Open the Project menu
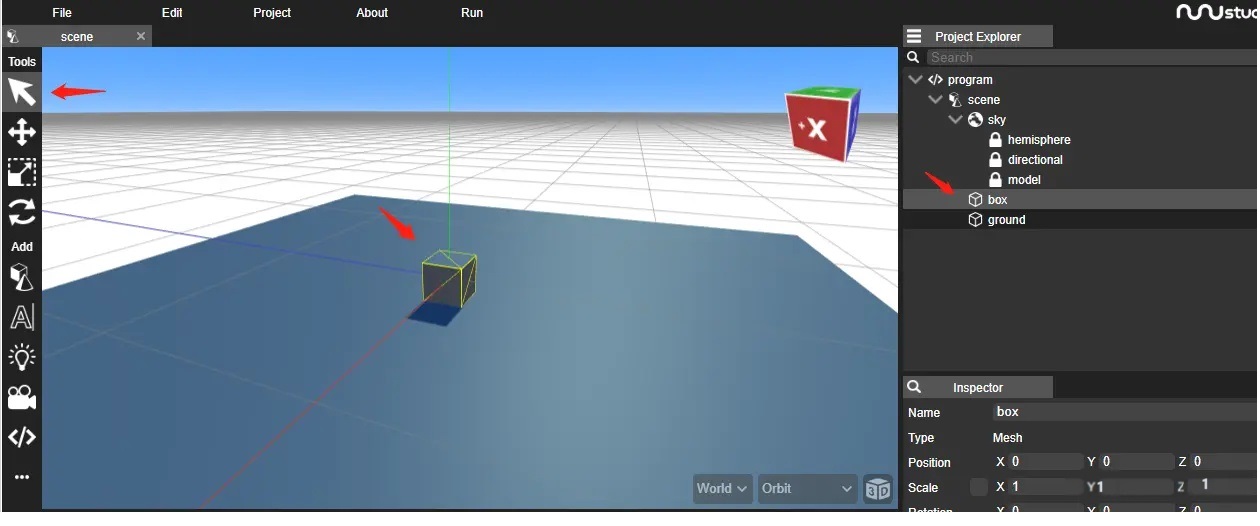Image resolution: width=1260 pixels, height=526 pixels. pyautogui.click(x=272, y=13)
